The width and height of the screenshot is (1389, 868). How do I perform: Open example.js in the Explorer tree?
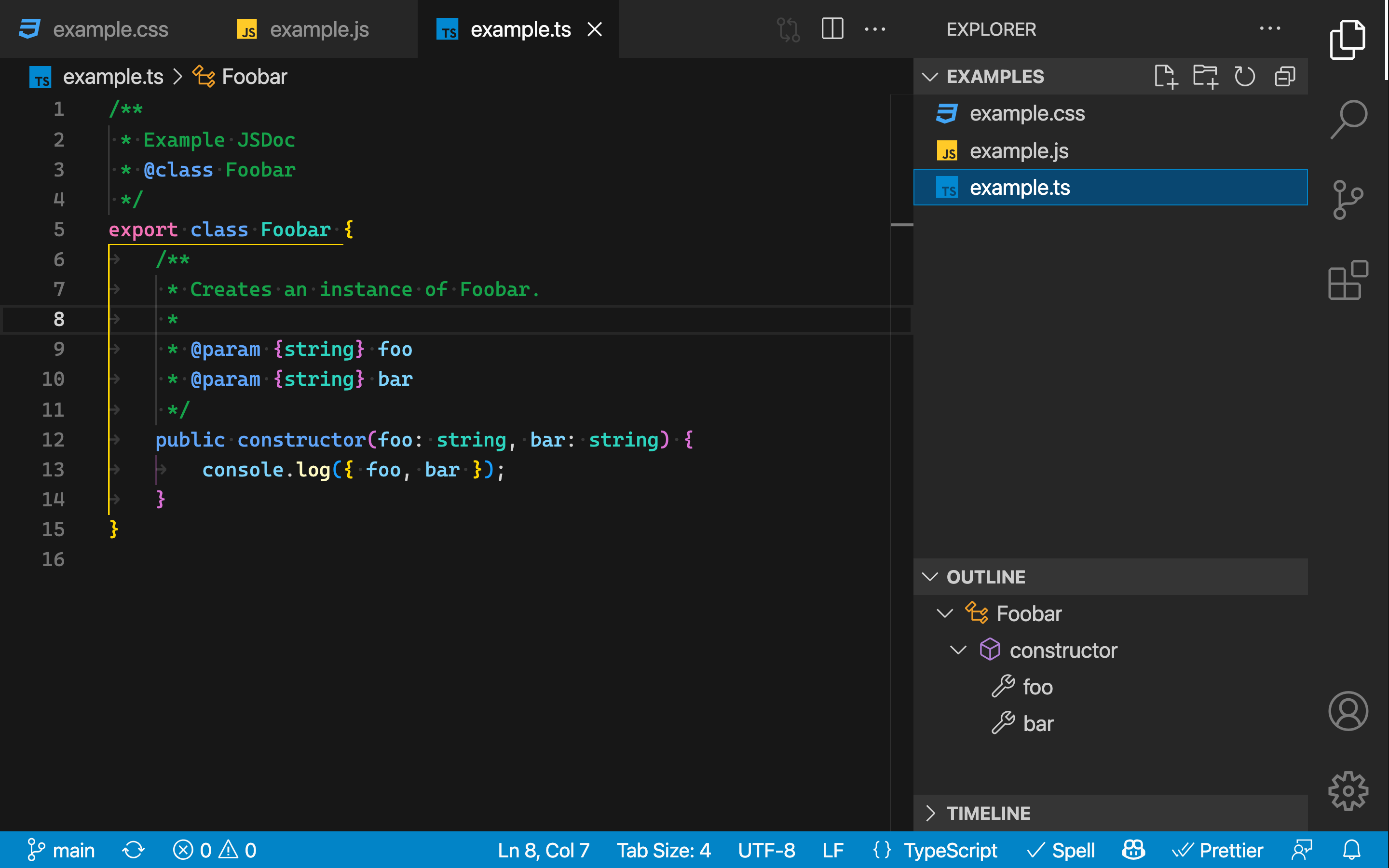(x=1019, y=151)
